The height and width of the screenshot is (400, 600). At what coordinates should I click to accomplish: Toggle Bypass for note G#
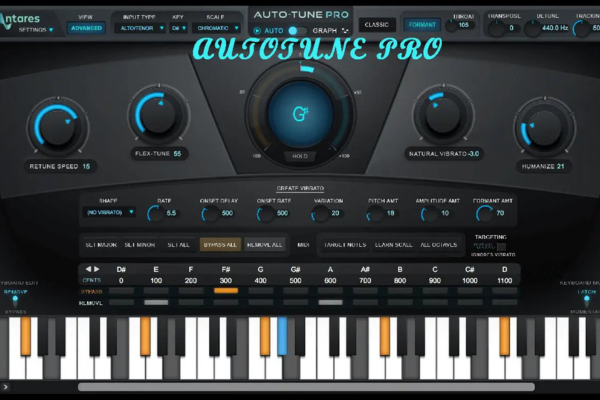[x=295, y=291]
